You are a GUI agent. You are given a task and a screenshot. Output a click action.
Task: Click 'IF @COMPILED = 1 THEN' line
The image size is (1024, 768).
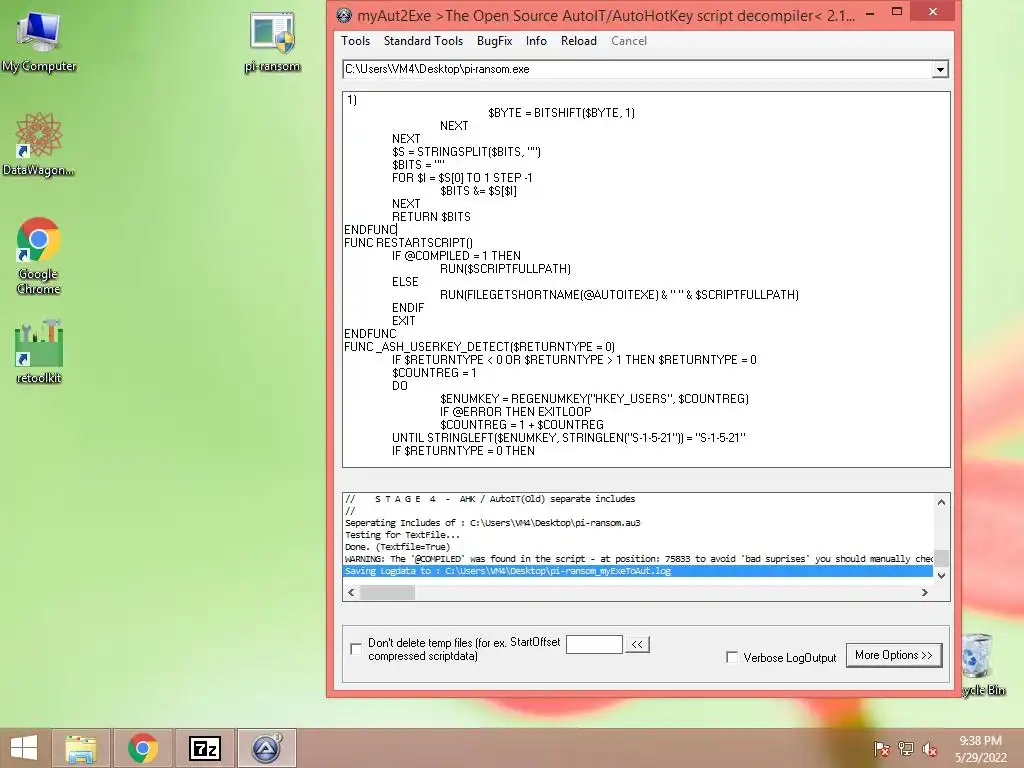456,256
